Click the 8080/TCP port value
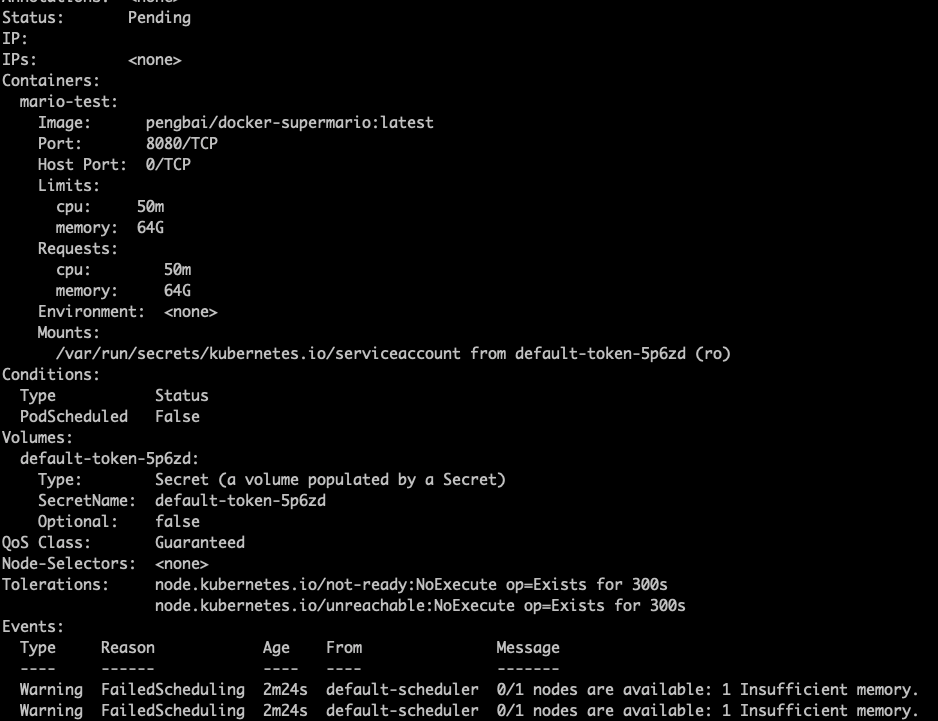Screen dimensions: 938x721 click(x=182, y=144)
